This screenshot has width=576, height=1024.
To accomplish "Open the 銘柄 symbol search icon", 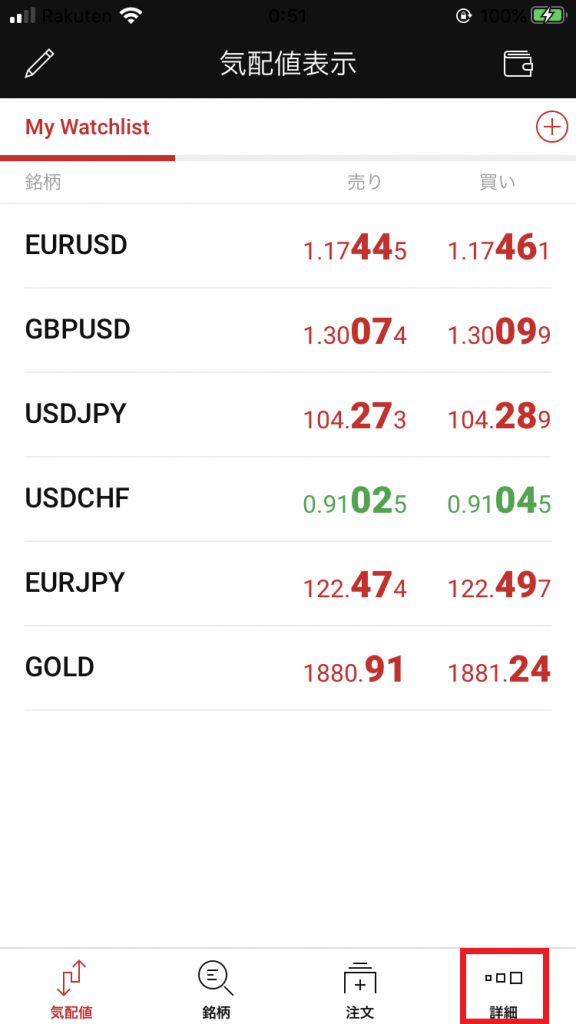I will pyautogui.click(x=216, y=978).
